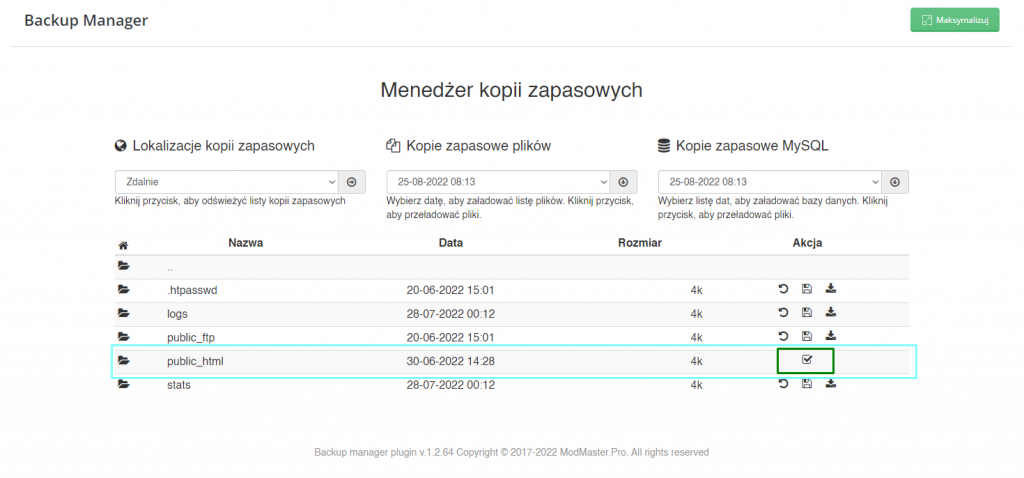Download logs backup
The height and width of the screenshot is (478, 1024).
[830, 311]
